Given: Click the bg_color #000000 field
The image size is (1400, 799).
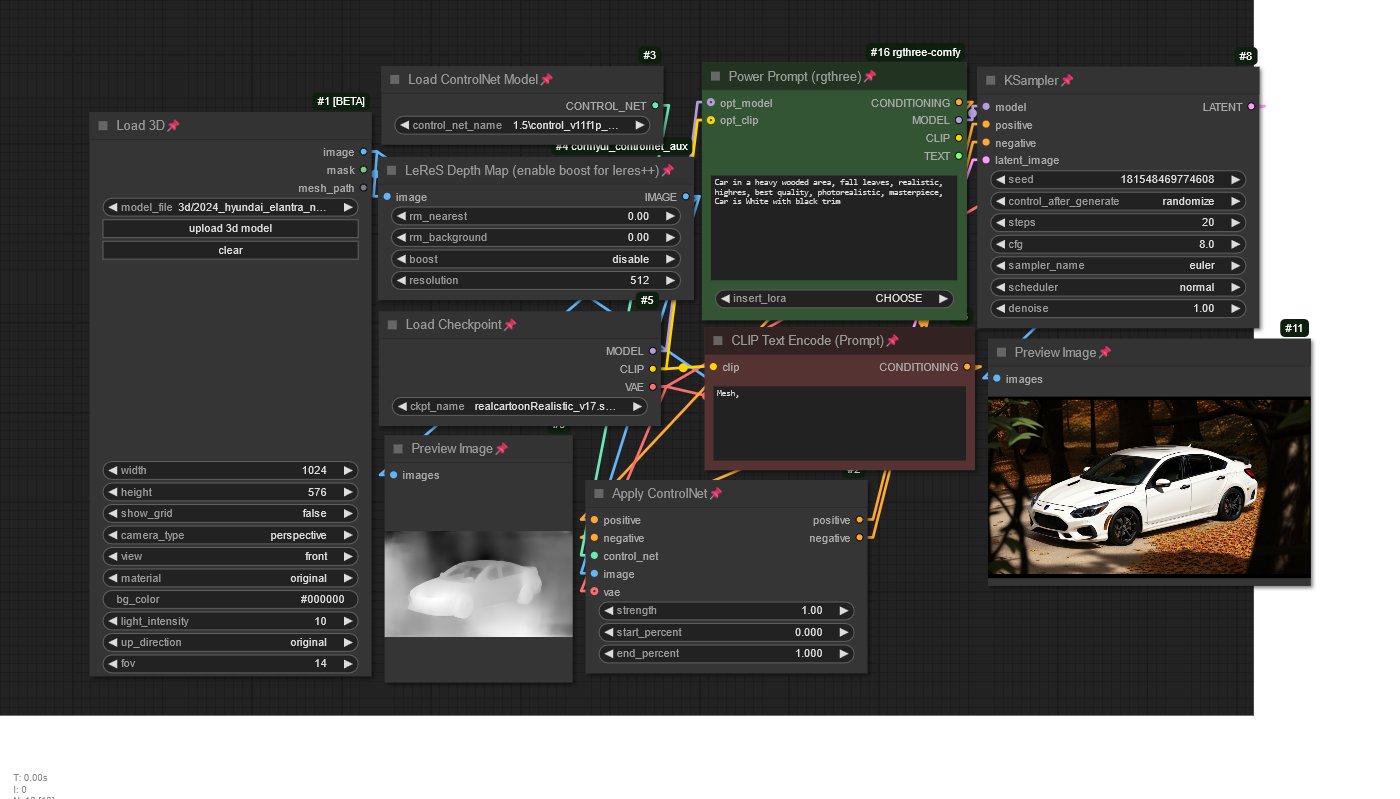Looking at the screenshot, I should click(x=230, y=600).
